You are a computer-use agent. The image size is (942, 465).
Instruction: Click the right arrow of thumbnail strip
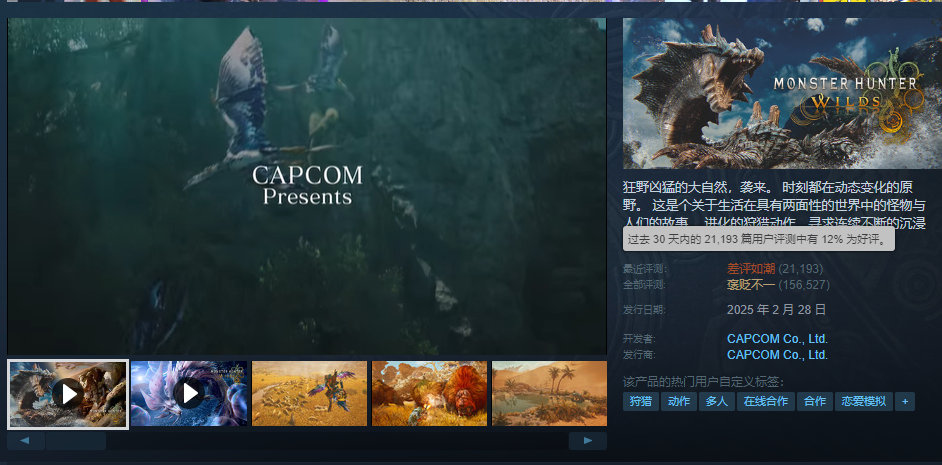coord(588,441)
